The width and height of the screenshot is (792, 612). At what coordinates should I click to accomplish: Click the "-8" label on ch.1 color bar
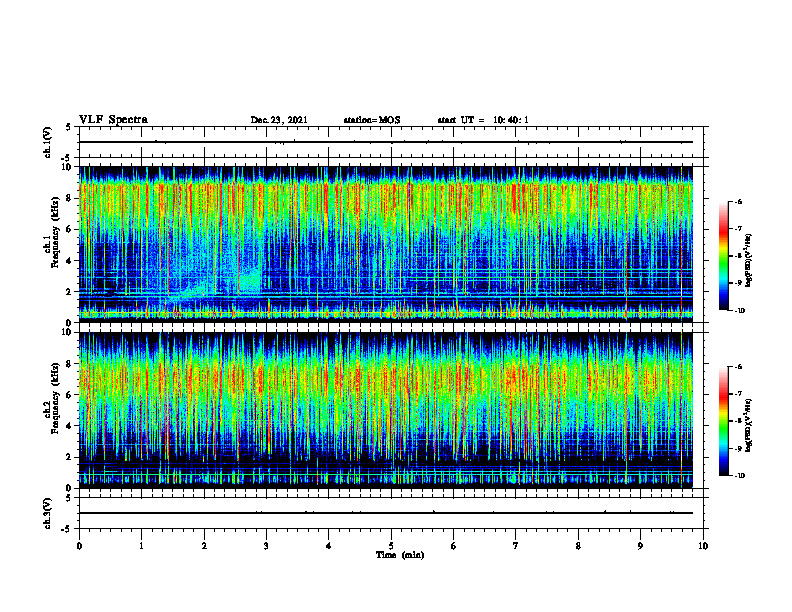[738, 256]
